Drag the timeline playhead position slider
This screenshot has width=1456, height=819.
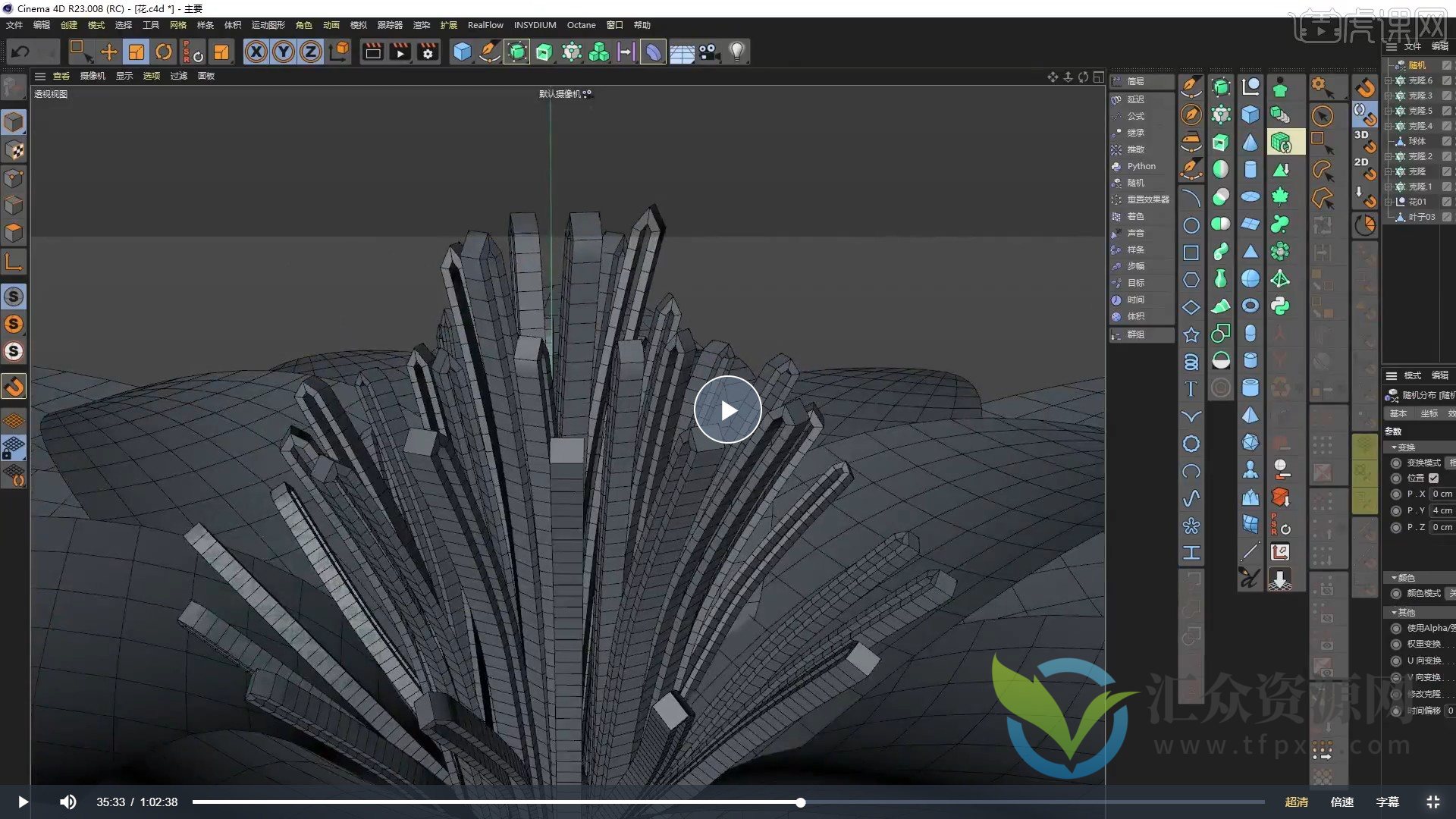click(x=801, y=802)
